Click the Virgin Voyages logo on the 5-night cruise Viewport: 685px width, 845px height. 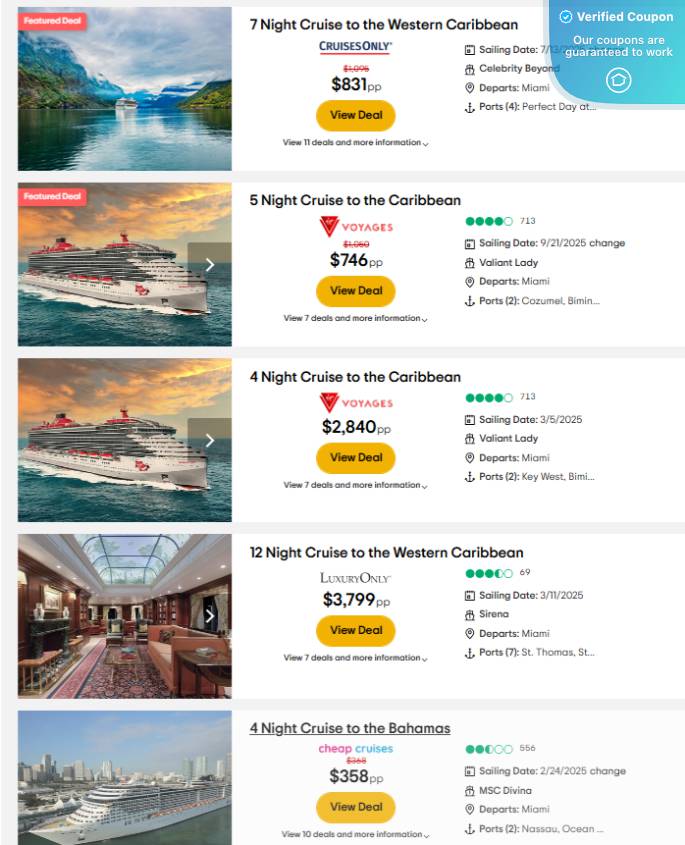pyautogui.click(x=355, y=227)
